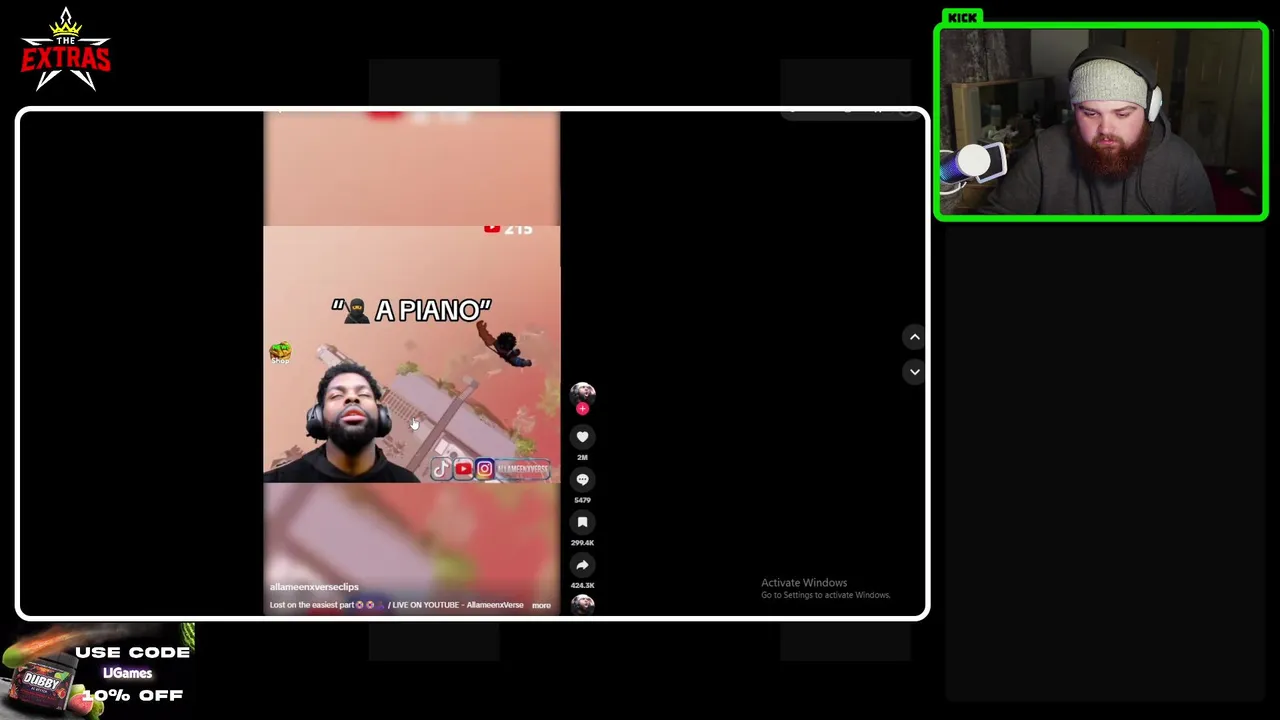The width and height of the screenshot is (1280, 720).
Task: Share the video using the arrow icon
Action: pyautogui.click(x=582, y=565)
